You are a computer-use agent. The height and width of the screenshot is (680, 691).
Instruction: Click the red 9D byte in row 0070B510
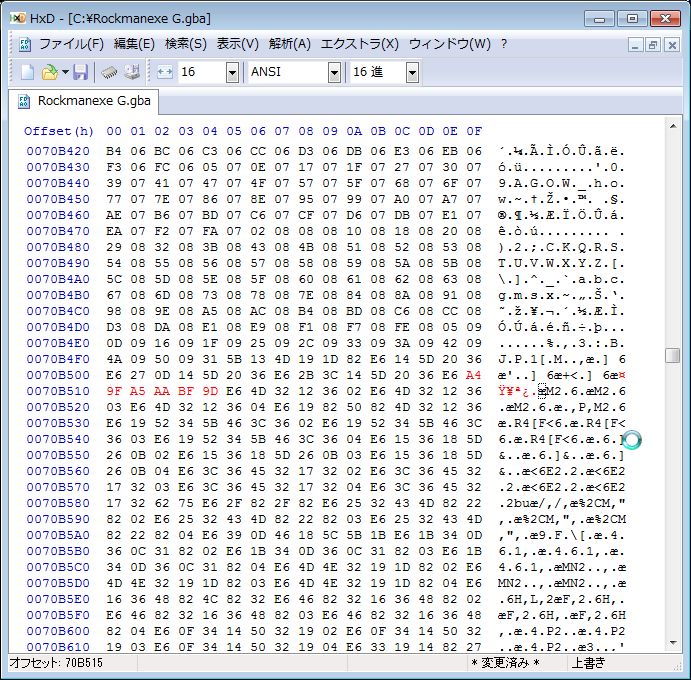210,391
